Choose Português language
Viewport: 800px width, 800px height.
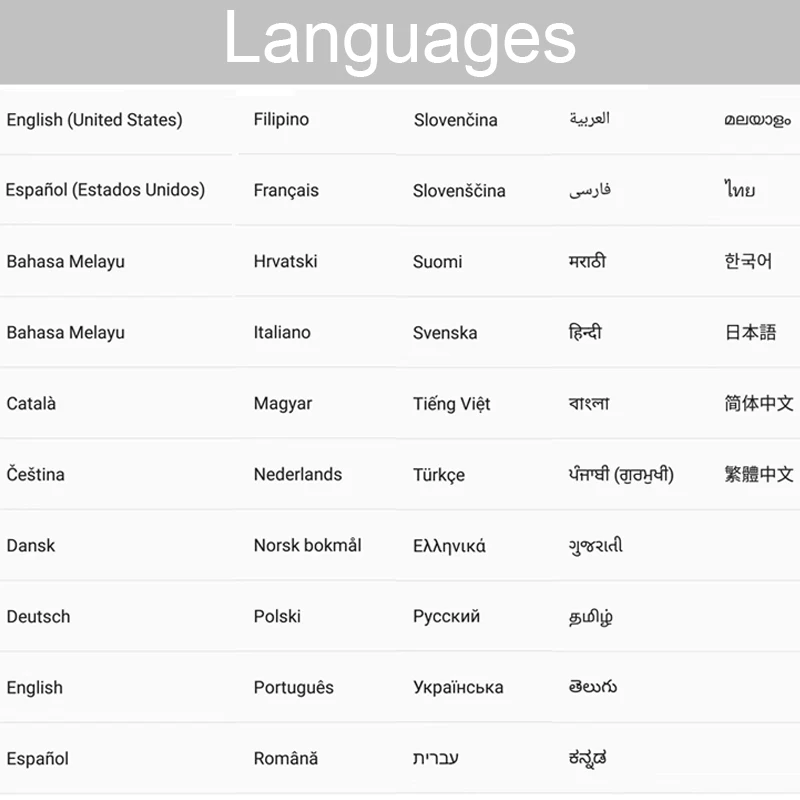[293, 687]
